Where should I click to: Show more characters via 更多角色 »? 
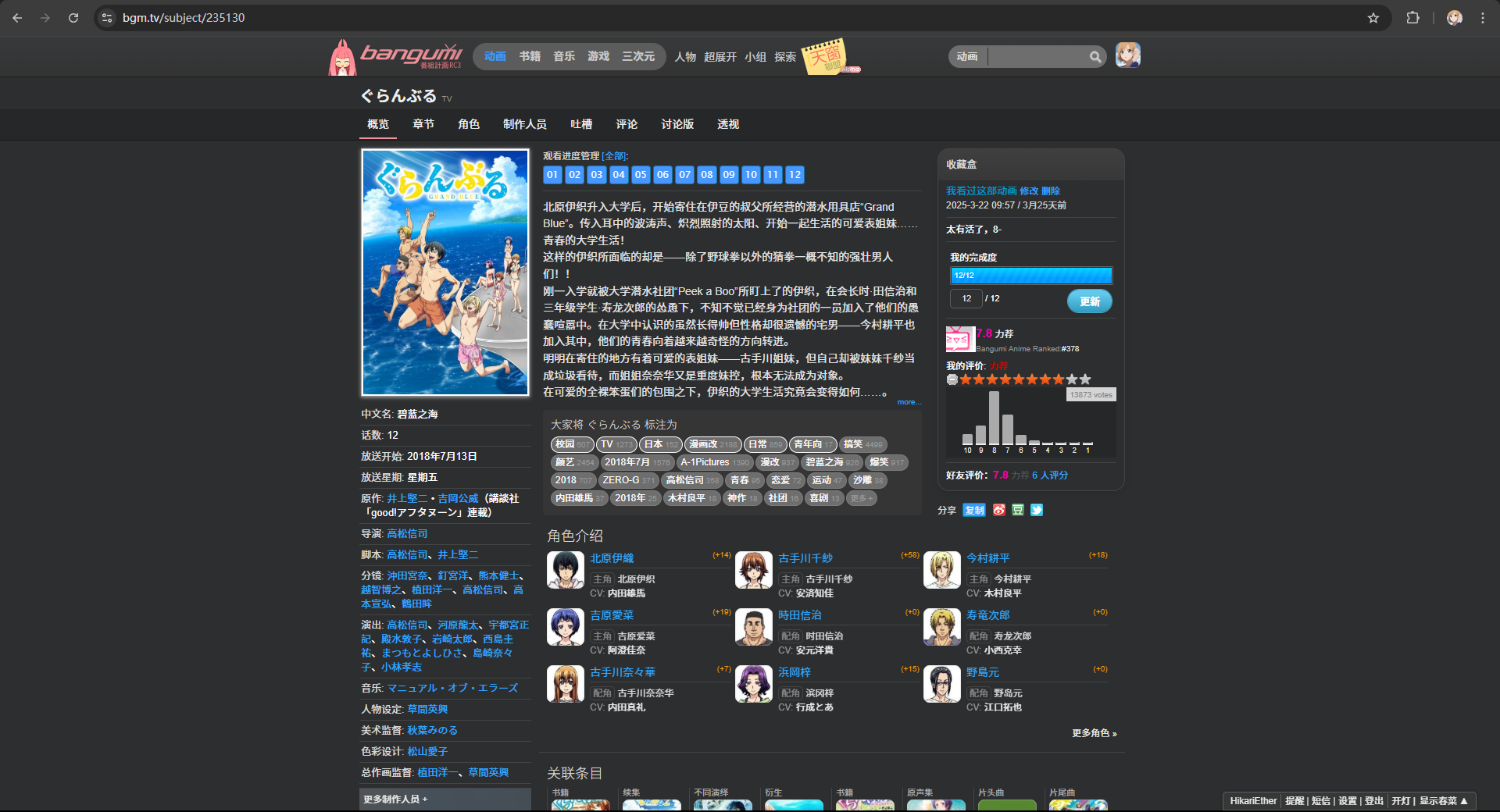point(1095,733)
